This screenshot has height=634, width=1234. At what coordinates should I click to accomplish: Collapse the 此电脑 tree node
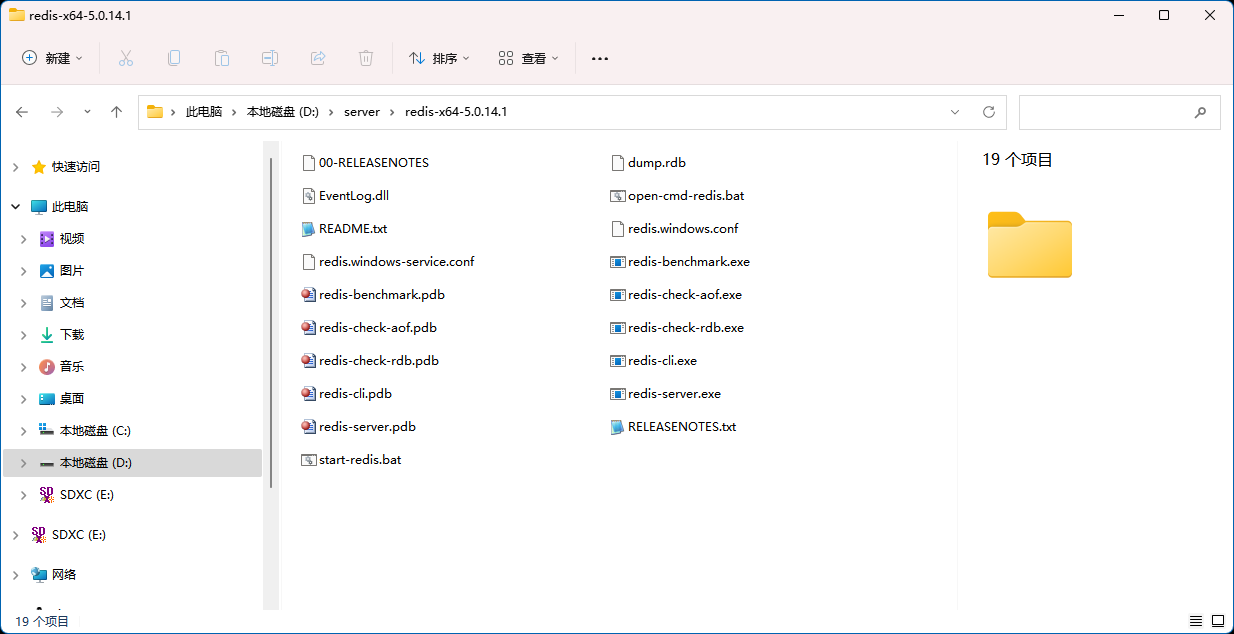pos(15,207)
